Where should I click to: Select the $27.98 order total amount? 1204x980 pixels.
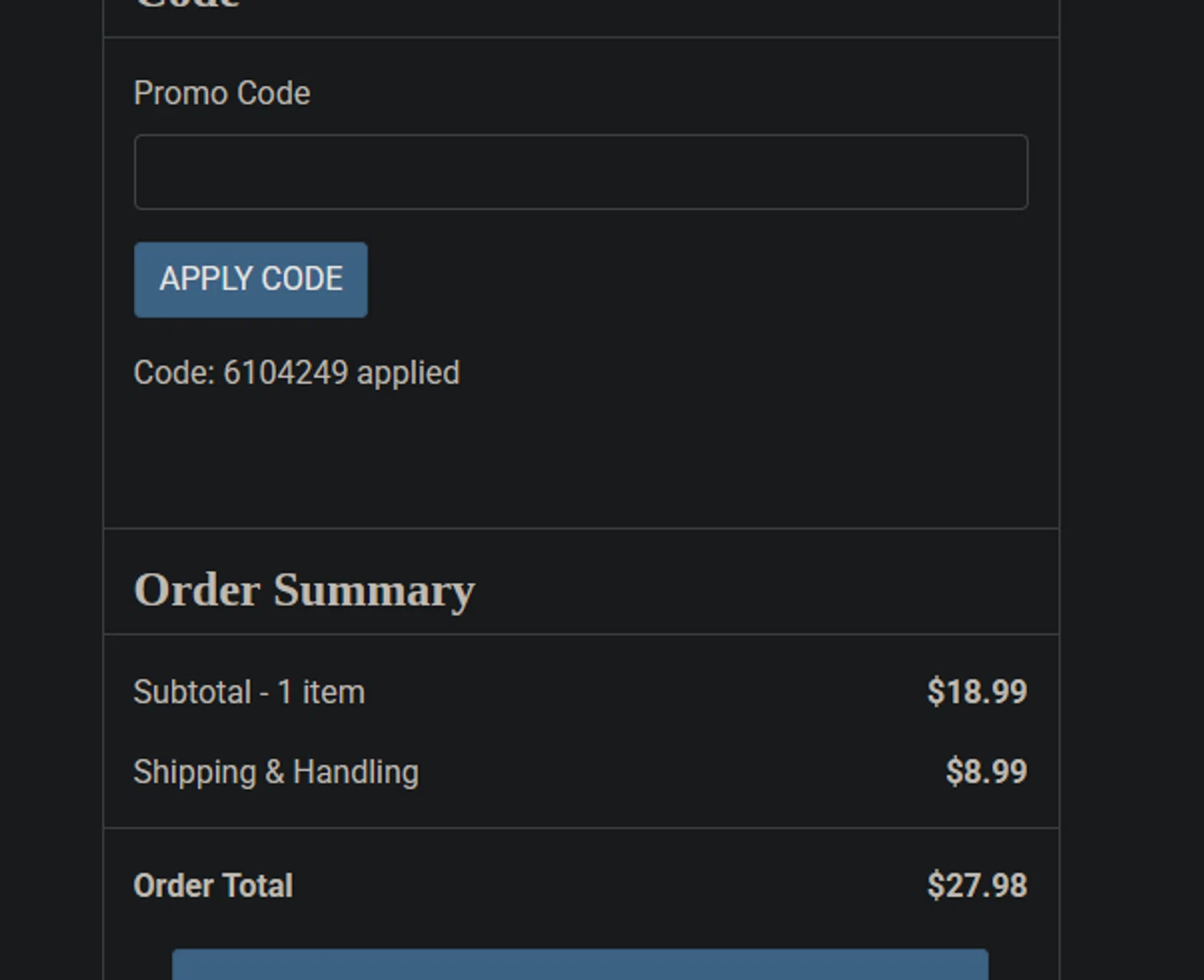976,885
